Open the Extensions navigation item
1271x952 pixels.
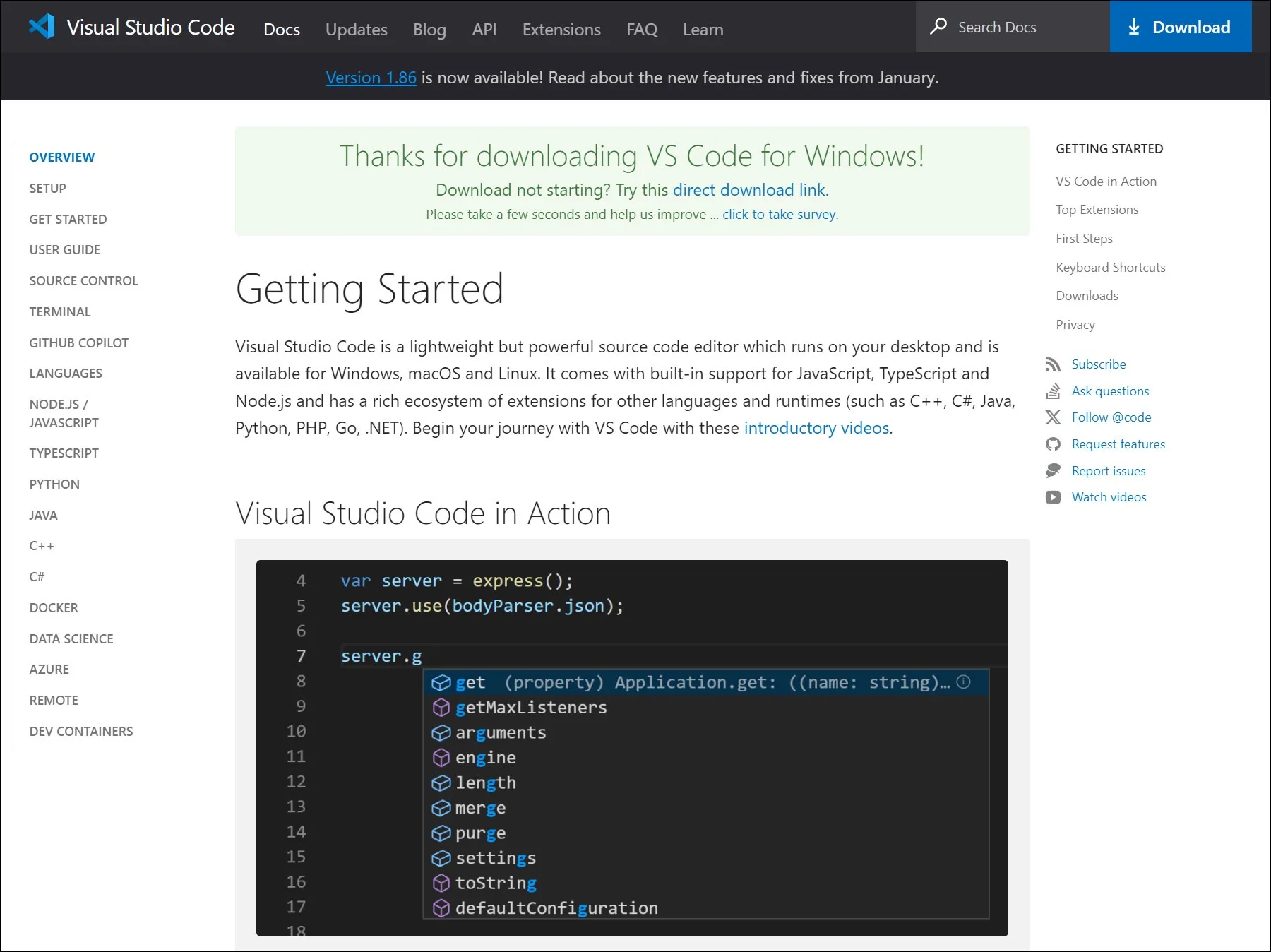pyautogui.click(x=561, y=30)
